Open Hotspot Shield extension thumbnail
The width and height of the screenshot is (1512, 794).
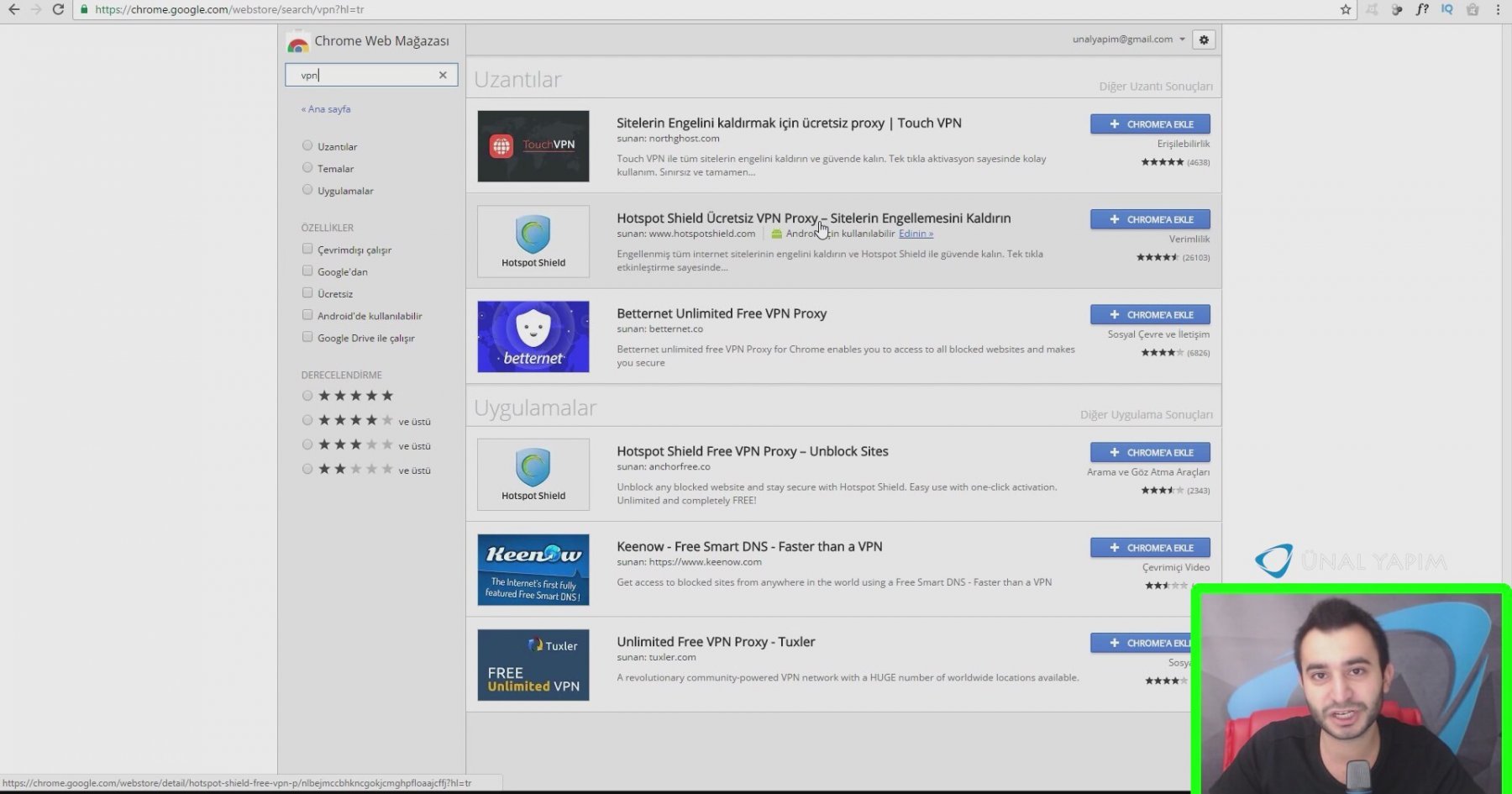coord(533,241)
